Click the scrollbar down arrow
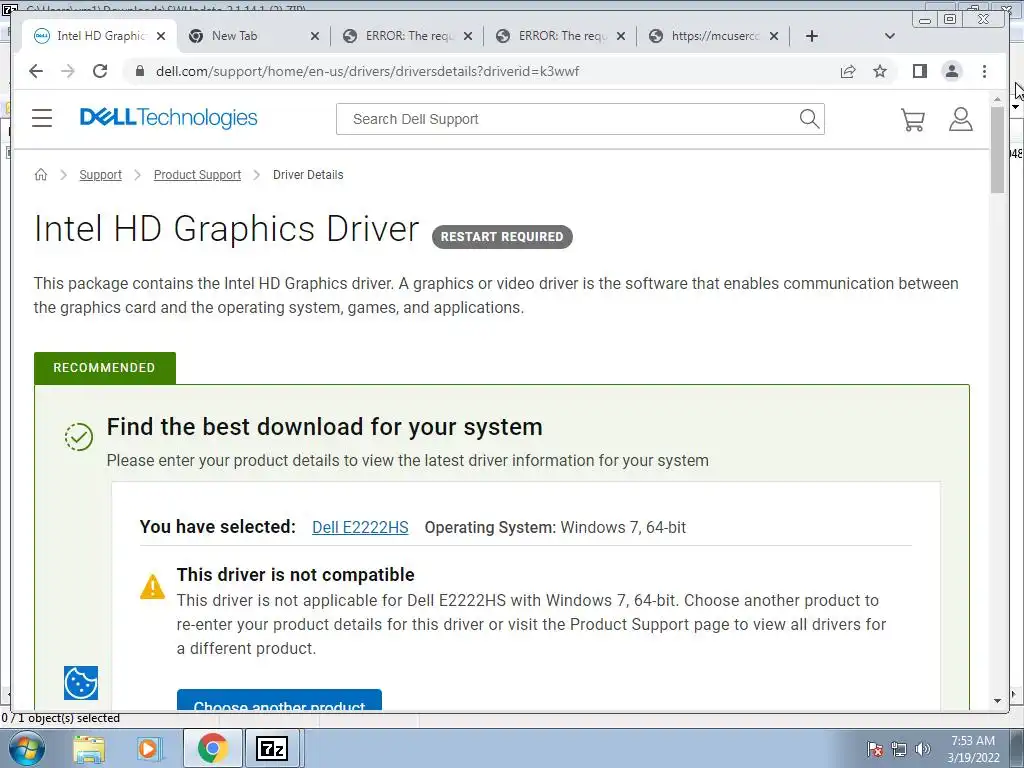Image resolution: width=1024 pixels, height=768 pixels. (x=997, y=701)
